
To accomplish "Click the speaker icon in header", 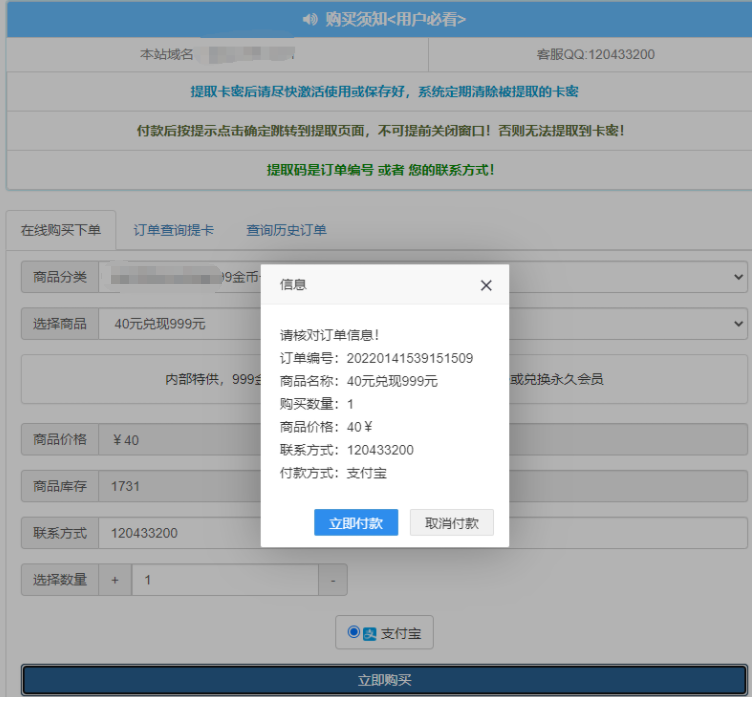I will click(x=310, y=20).
